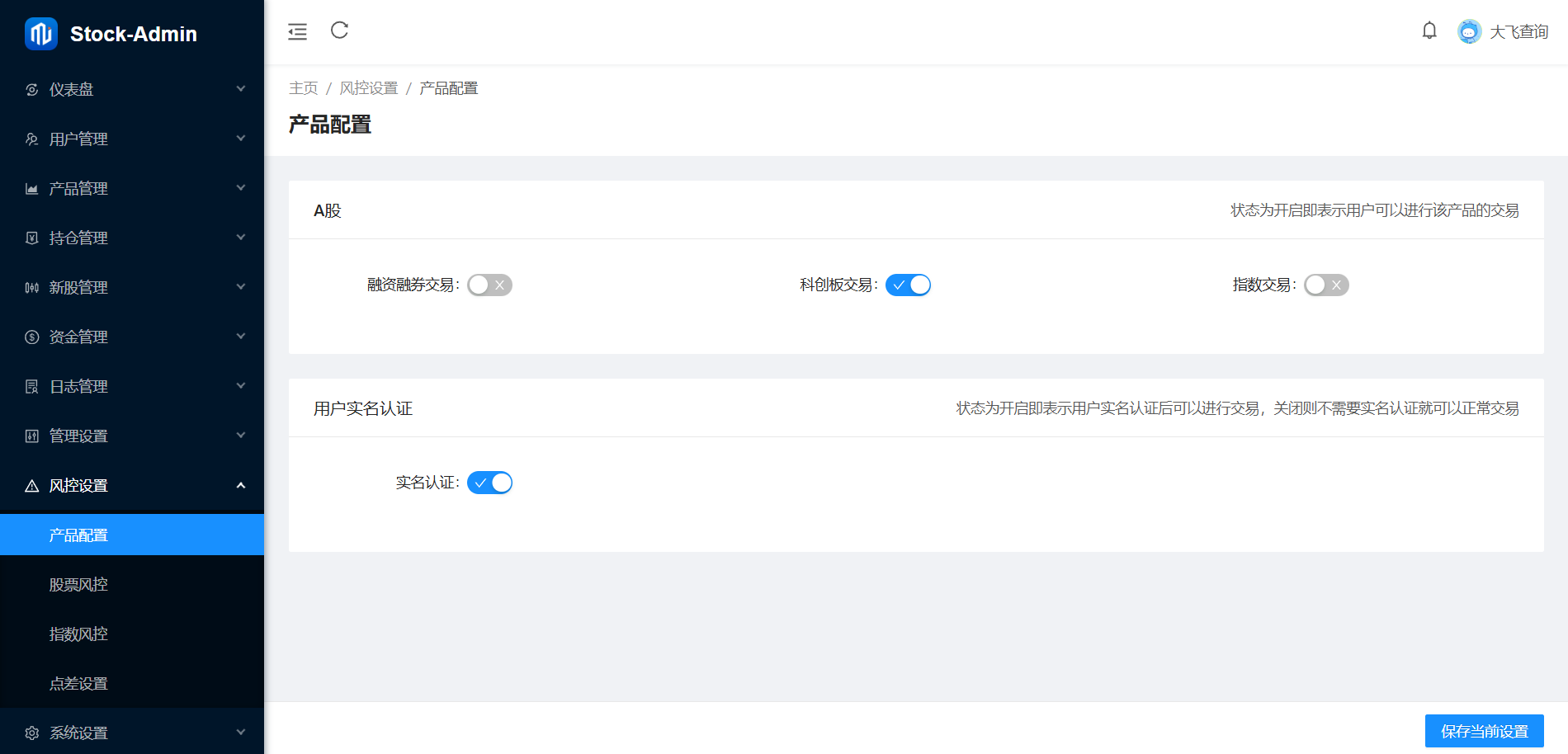Image resolution: width=1568 pixels, height=754 pixels.
Task: Enable the 融资融券交易 switch
Action: (x=489, y=285)
